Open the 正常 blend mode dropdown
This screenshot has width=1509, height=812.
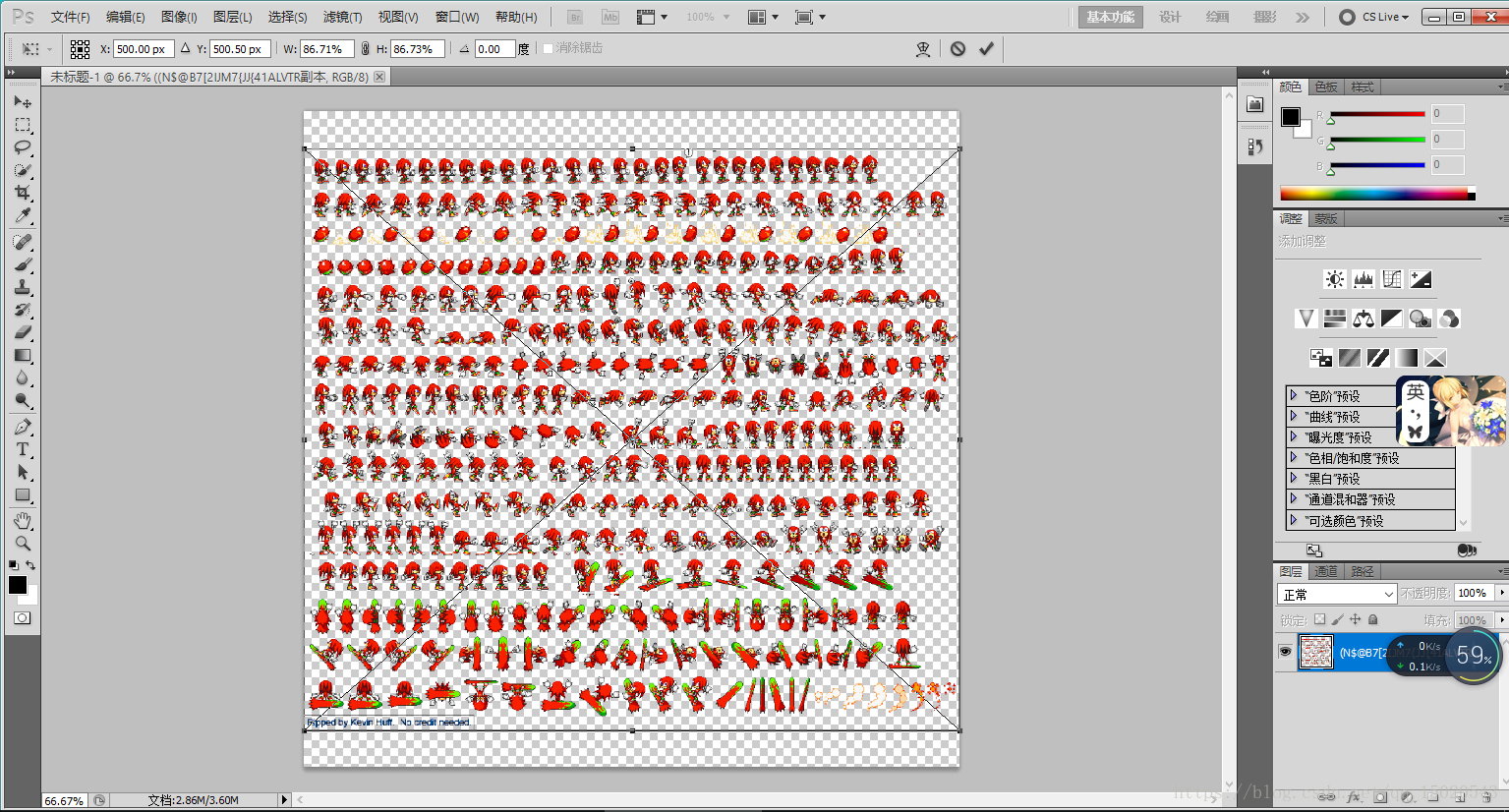[x=1337, y=594]
